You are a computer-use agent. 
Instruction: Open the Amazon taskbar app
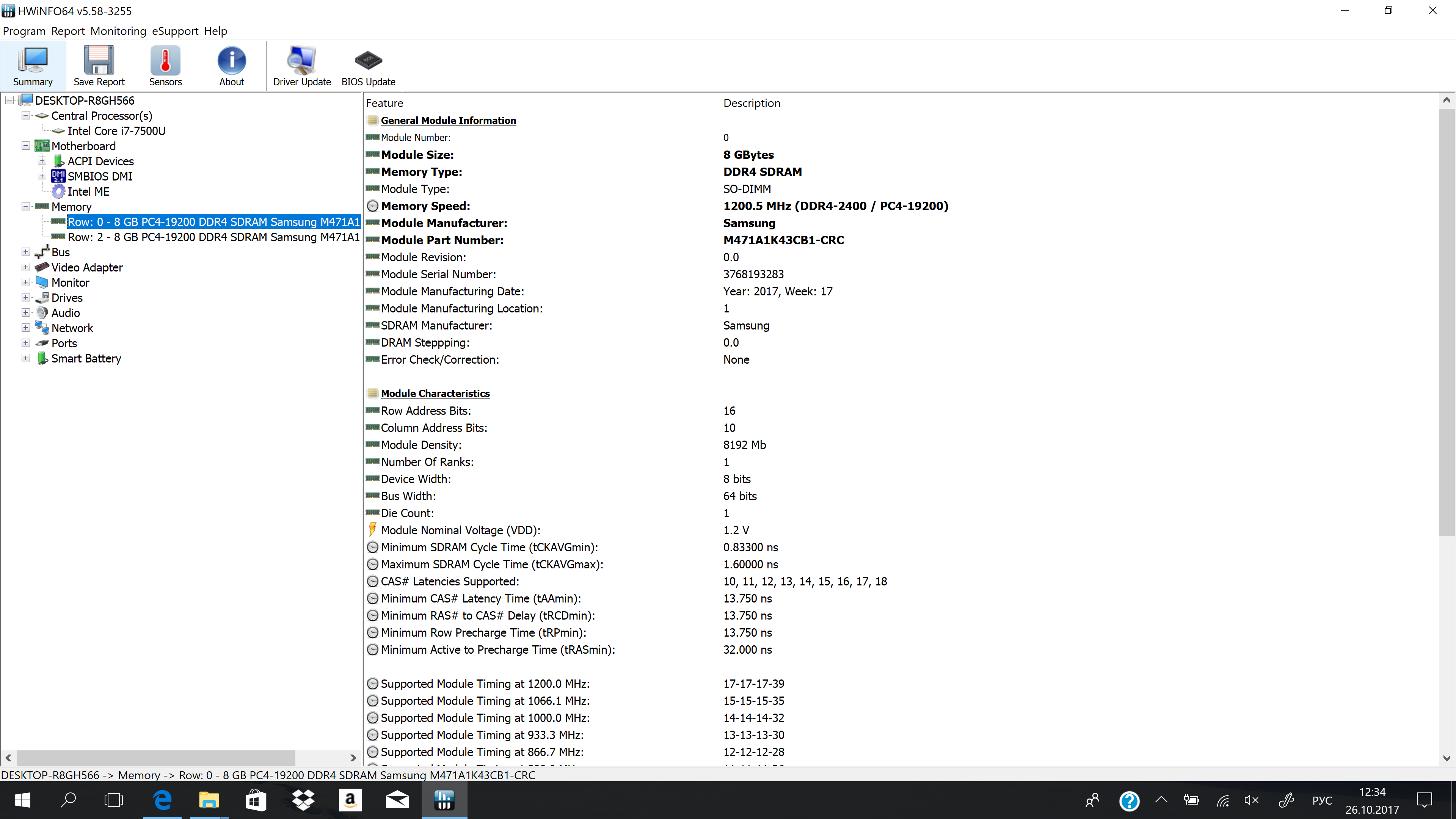pos(350,800)
